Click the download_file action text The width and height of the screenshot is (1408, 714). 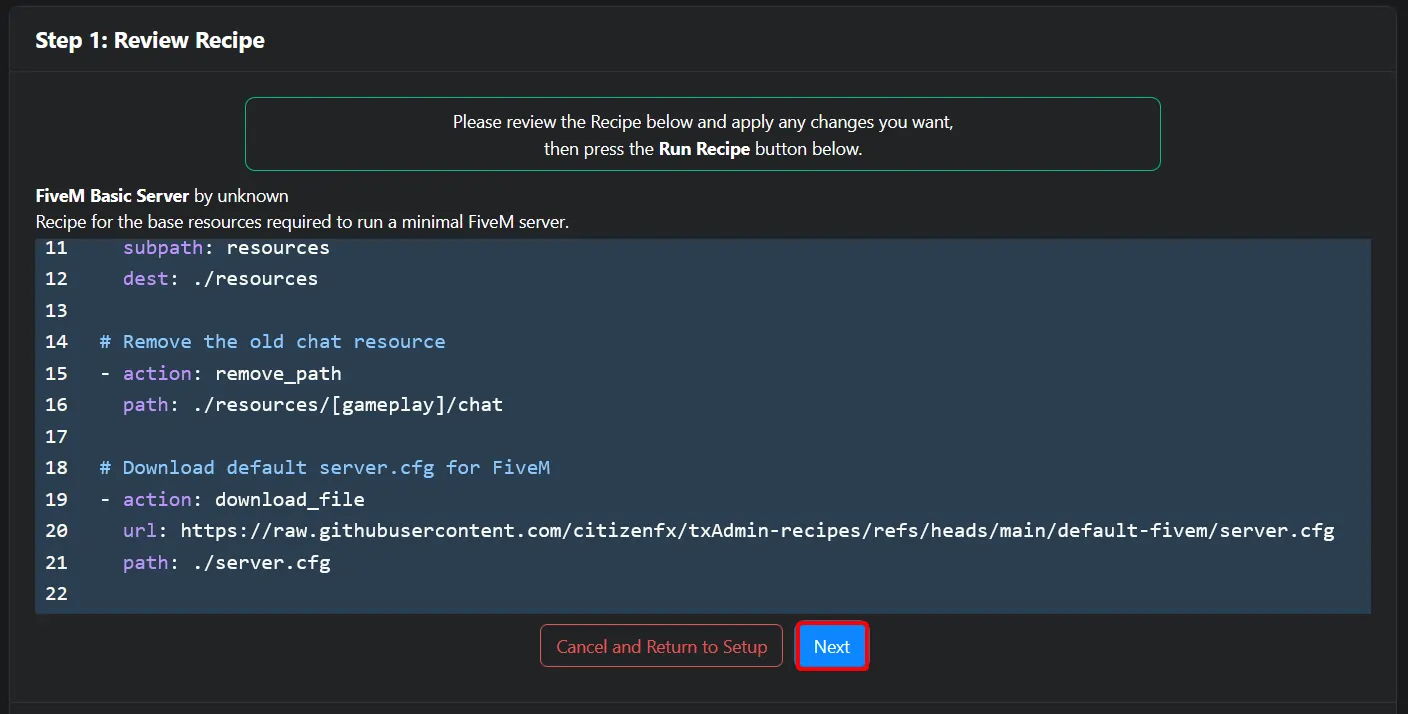click(290, 499)
